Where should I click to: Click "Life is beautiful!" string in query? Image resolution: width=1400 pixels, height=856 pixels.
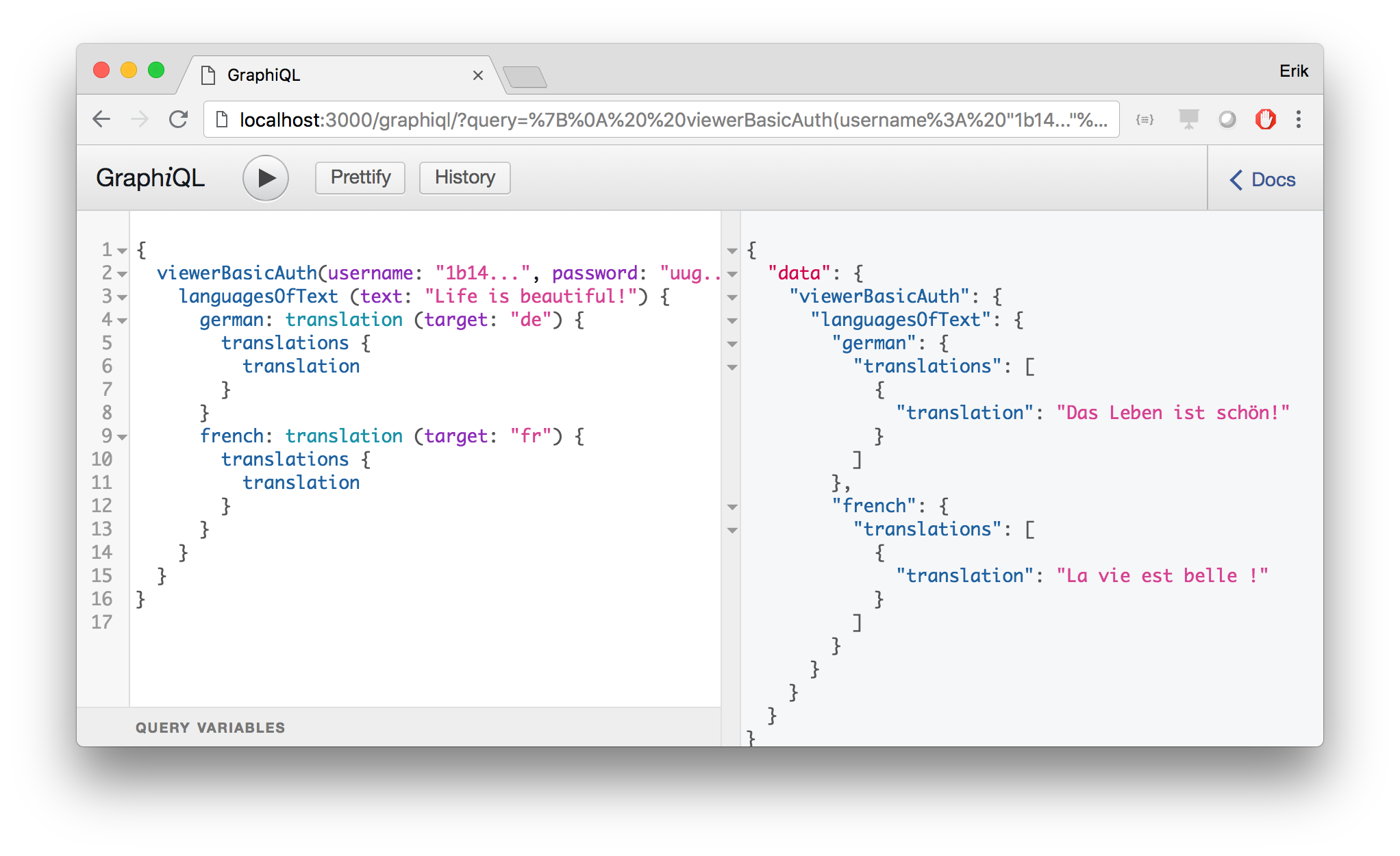(531, 297)
